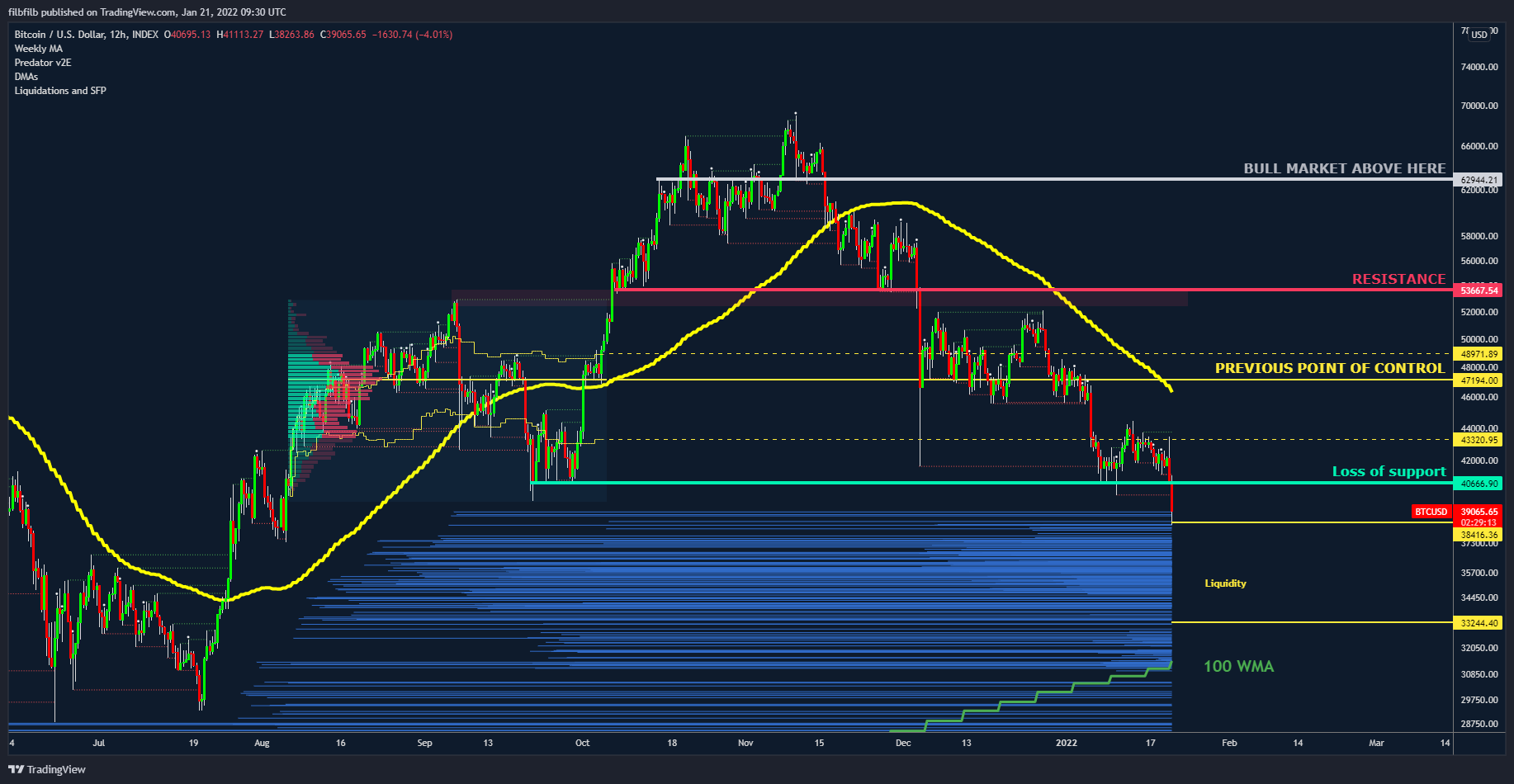Screen dimensions: 1514x784
Task: Select PREVIOUS POINT OF CONTROL annotation text
Action: (1329, 368)
